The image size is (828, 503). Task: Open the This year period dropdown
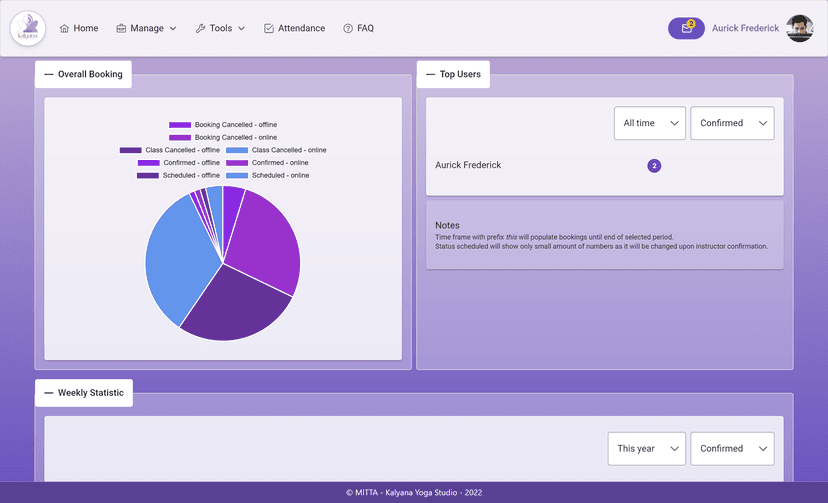[646, 449]
